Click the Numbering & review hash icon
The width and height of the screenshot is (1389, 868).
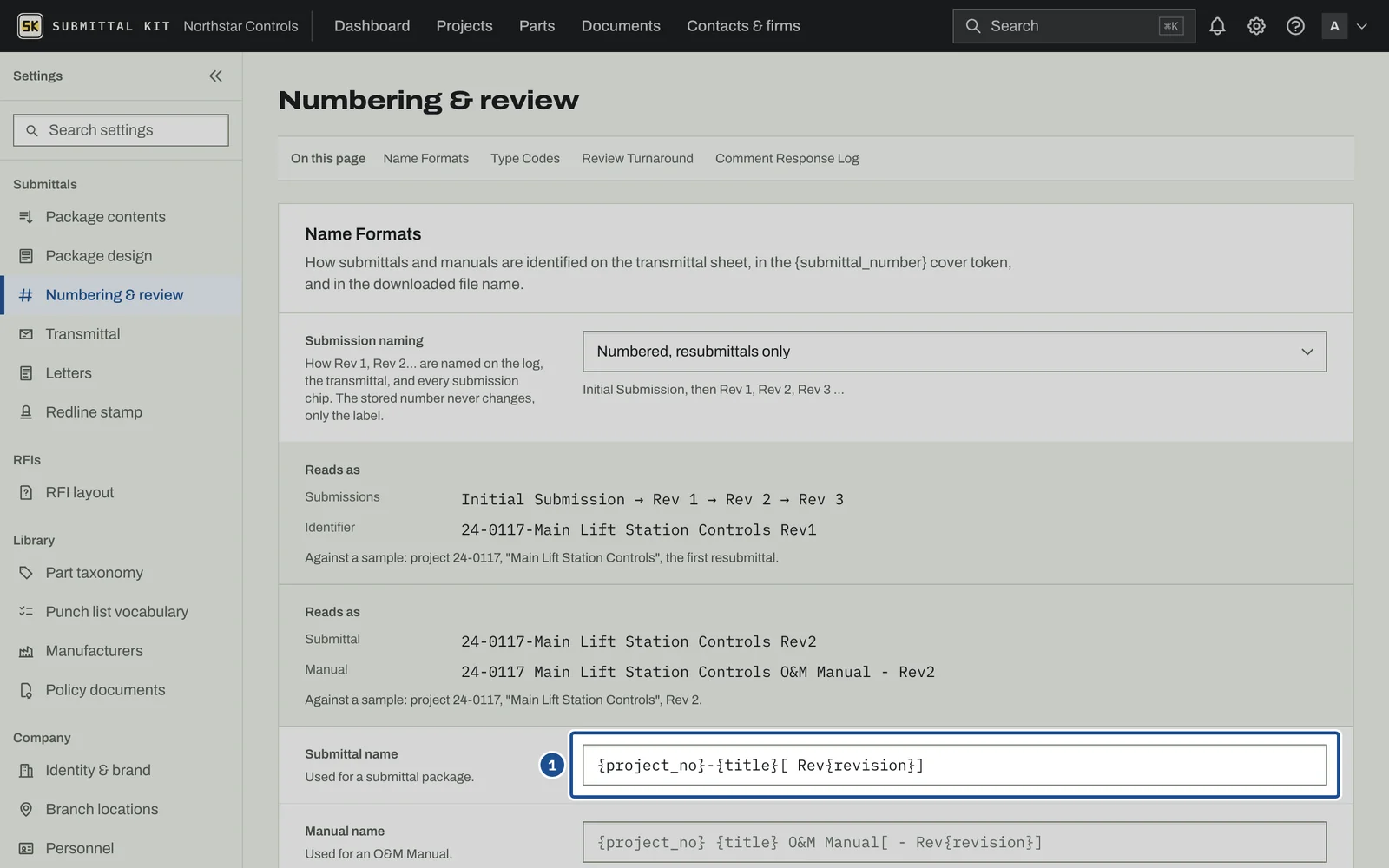[26, 295]
